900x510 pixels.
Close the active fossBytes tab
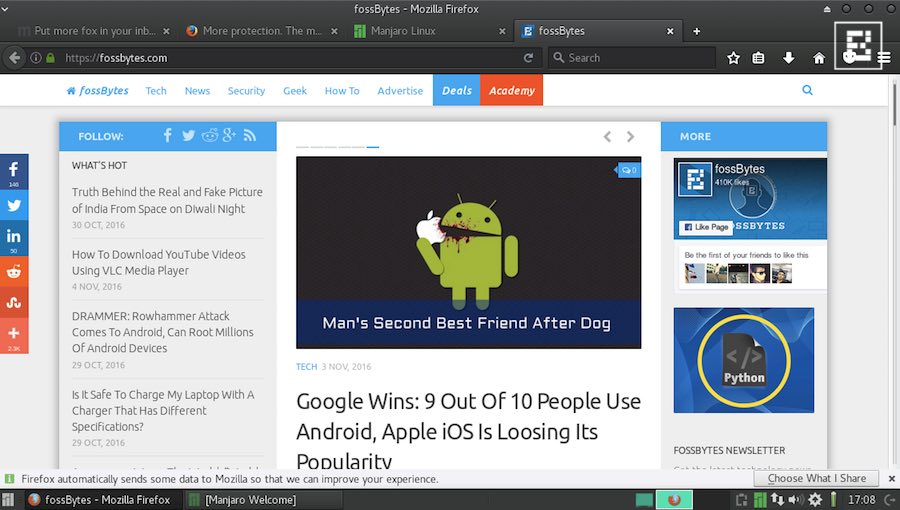point(670,32)
